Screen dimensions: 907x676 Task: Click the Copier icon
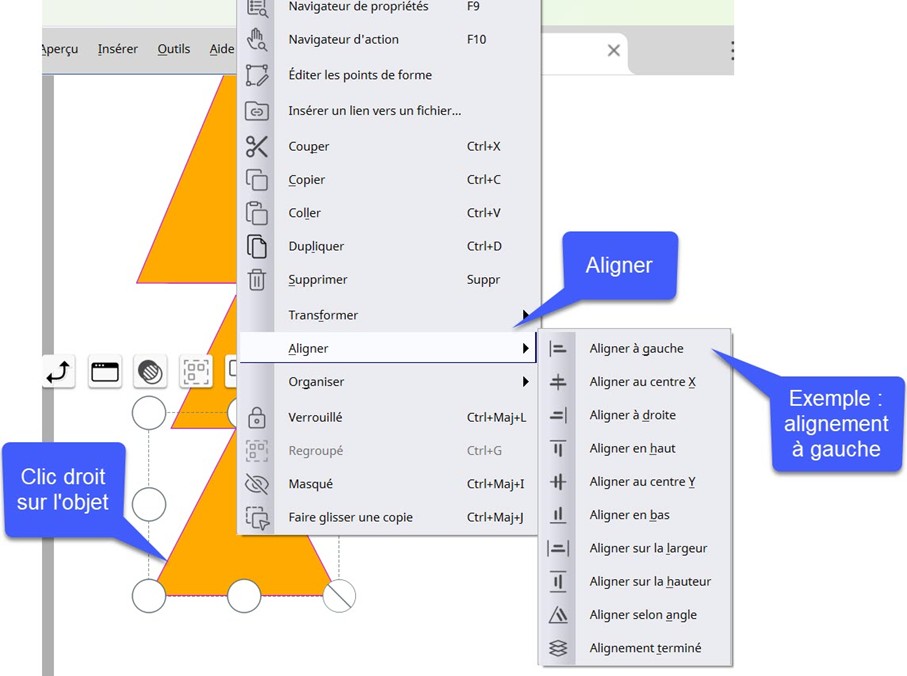coord(257,180)
